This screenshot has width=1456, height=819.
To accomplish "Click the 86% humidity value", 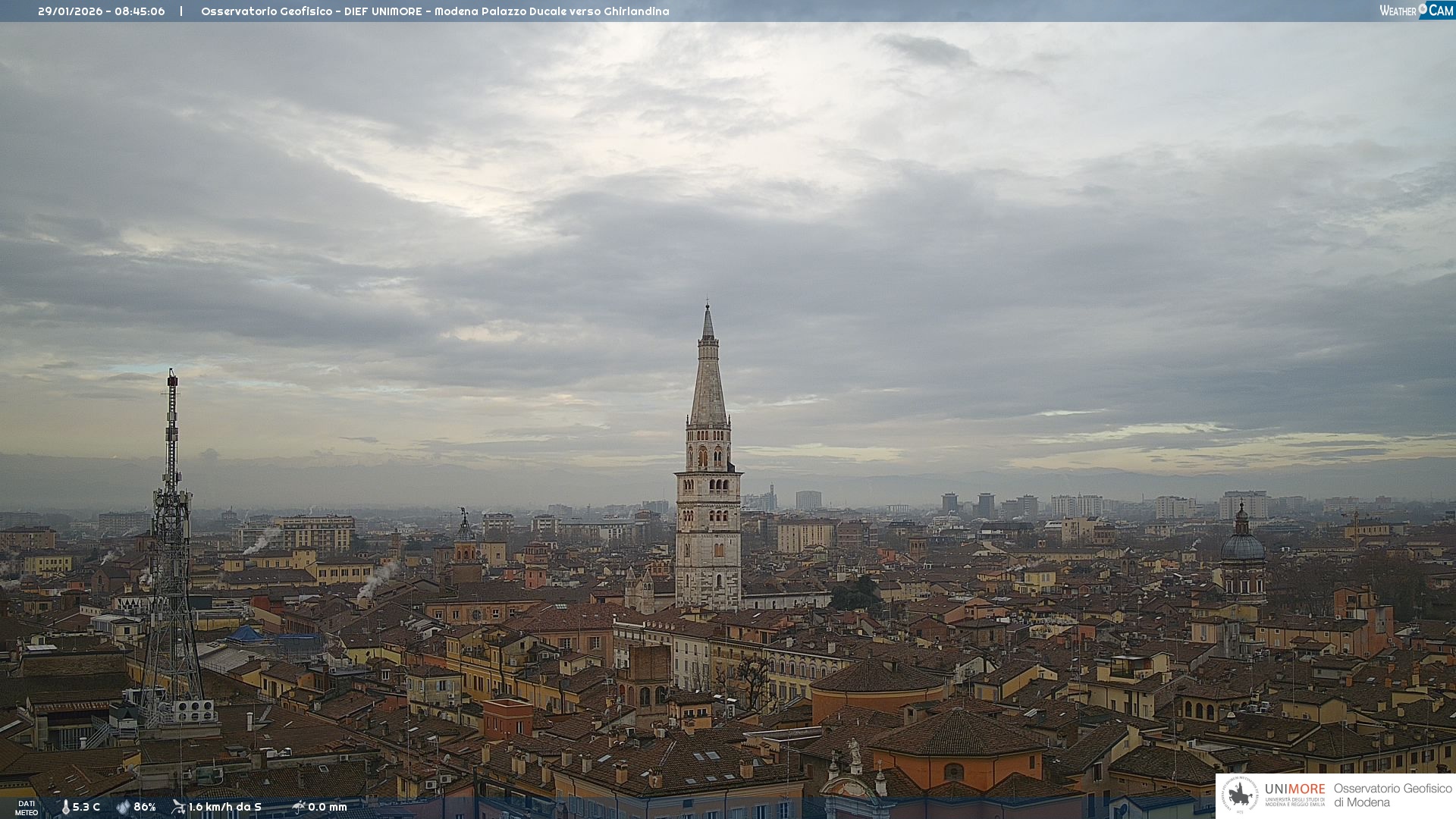I will tap(145, 808).
